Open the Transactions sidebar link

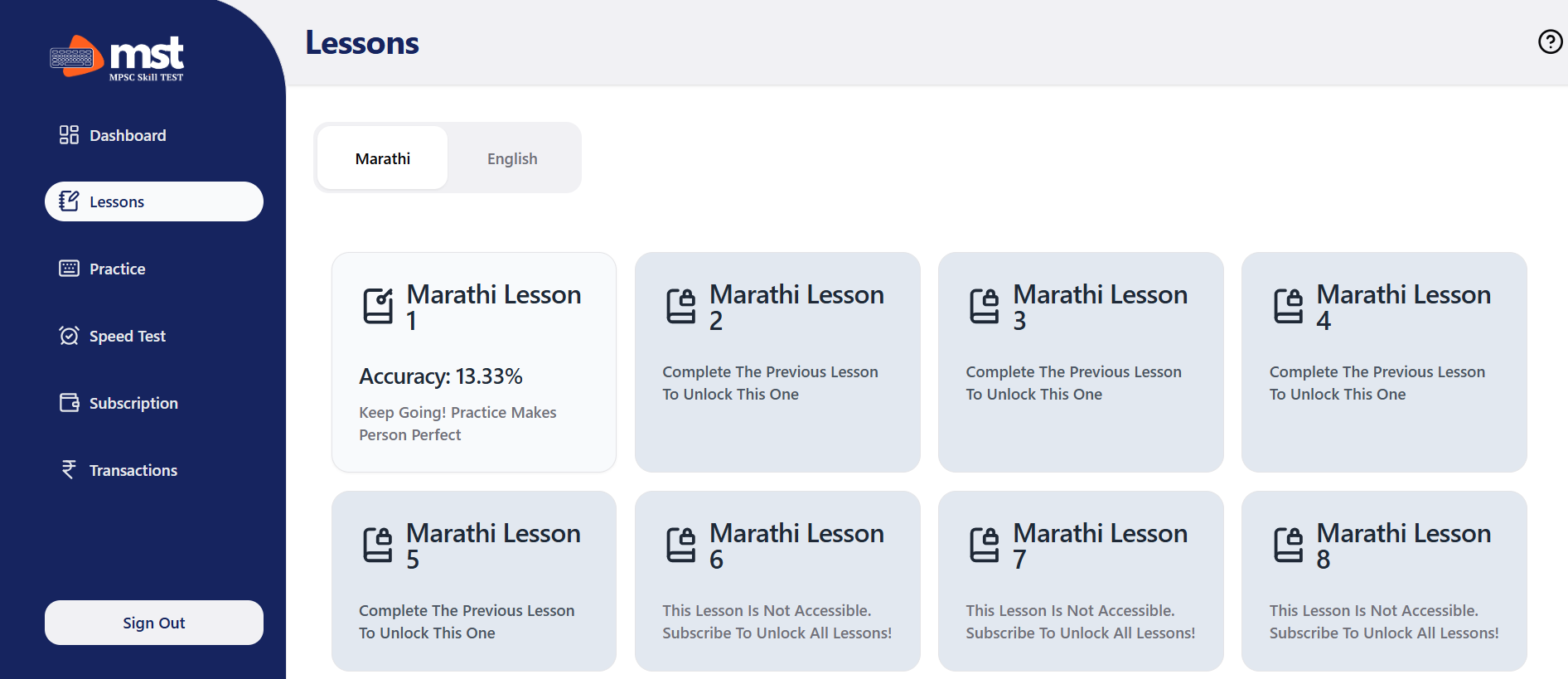click(133, 470)
